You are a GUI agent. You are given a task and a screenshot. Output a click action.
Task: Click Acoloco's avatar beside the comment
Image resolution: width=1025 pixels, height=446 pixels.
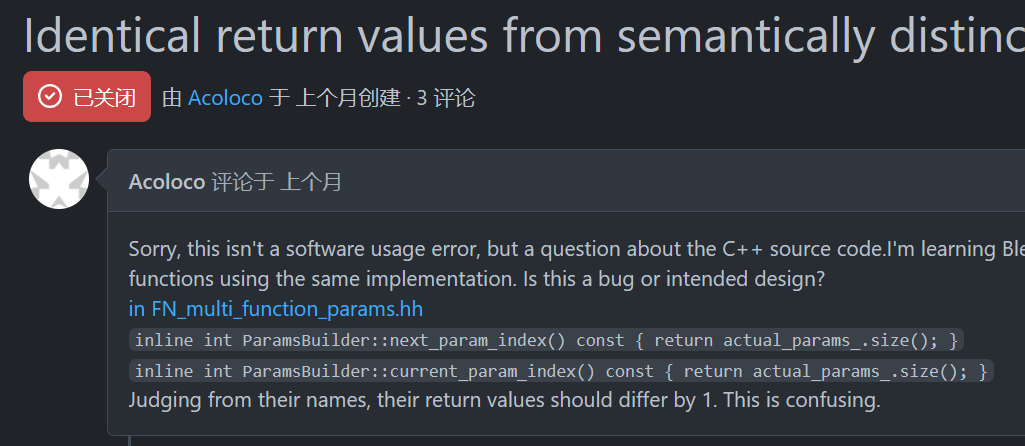tap(59, 179)
